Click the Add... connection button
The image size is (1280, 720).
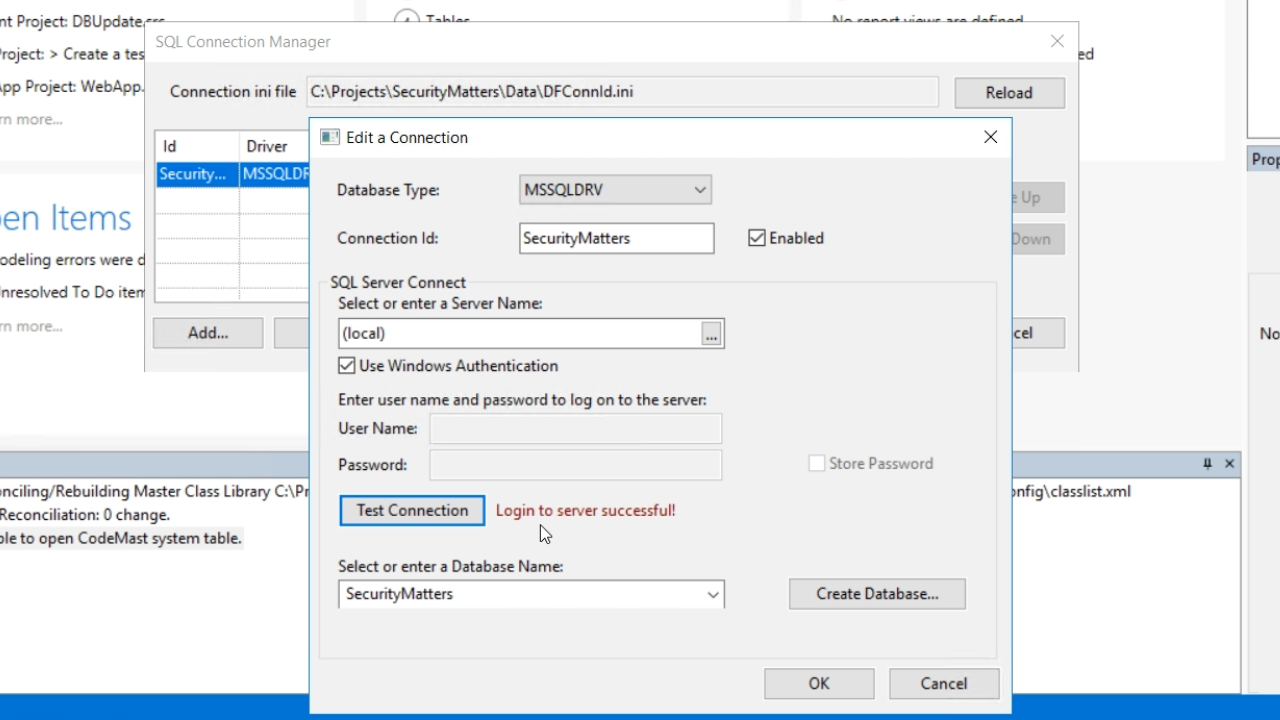tap(208, 333)
